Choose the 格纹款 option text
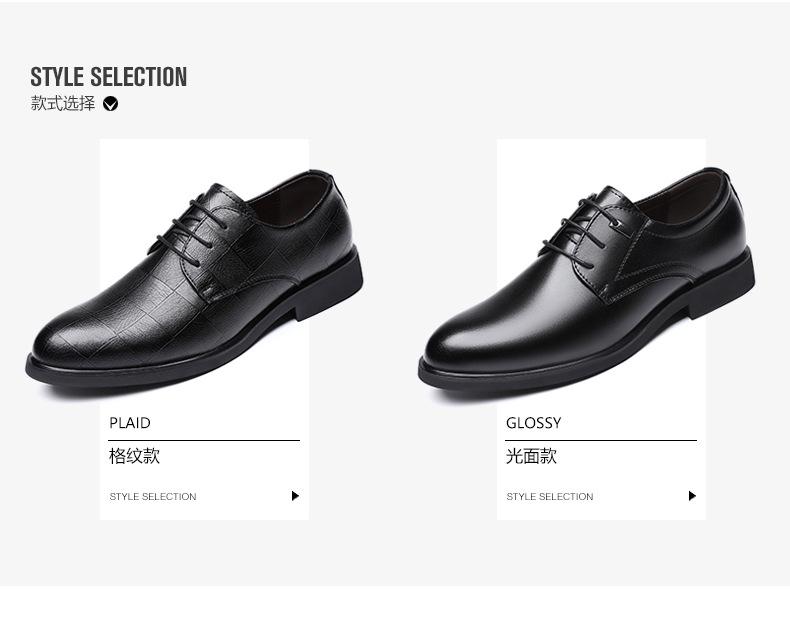790x625 pixels. click(x=134, y=456)
